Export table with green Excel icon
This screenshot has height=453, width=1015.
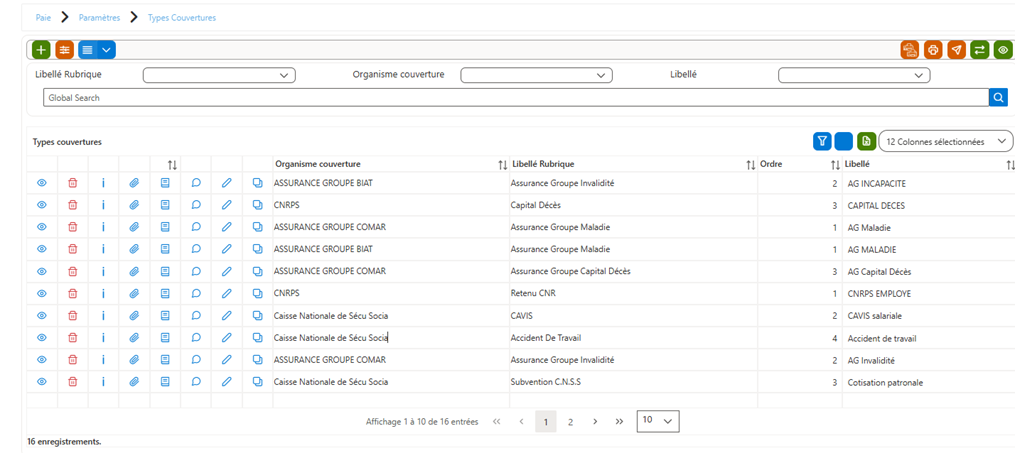click(x=866, y=141)
